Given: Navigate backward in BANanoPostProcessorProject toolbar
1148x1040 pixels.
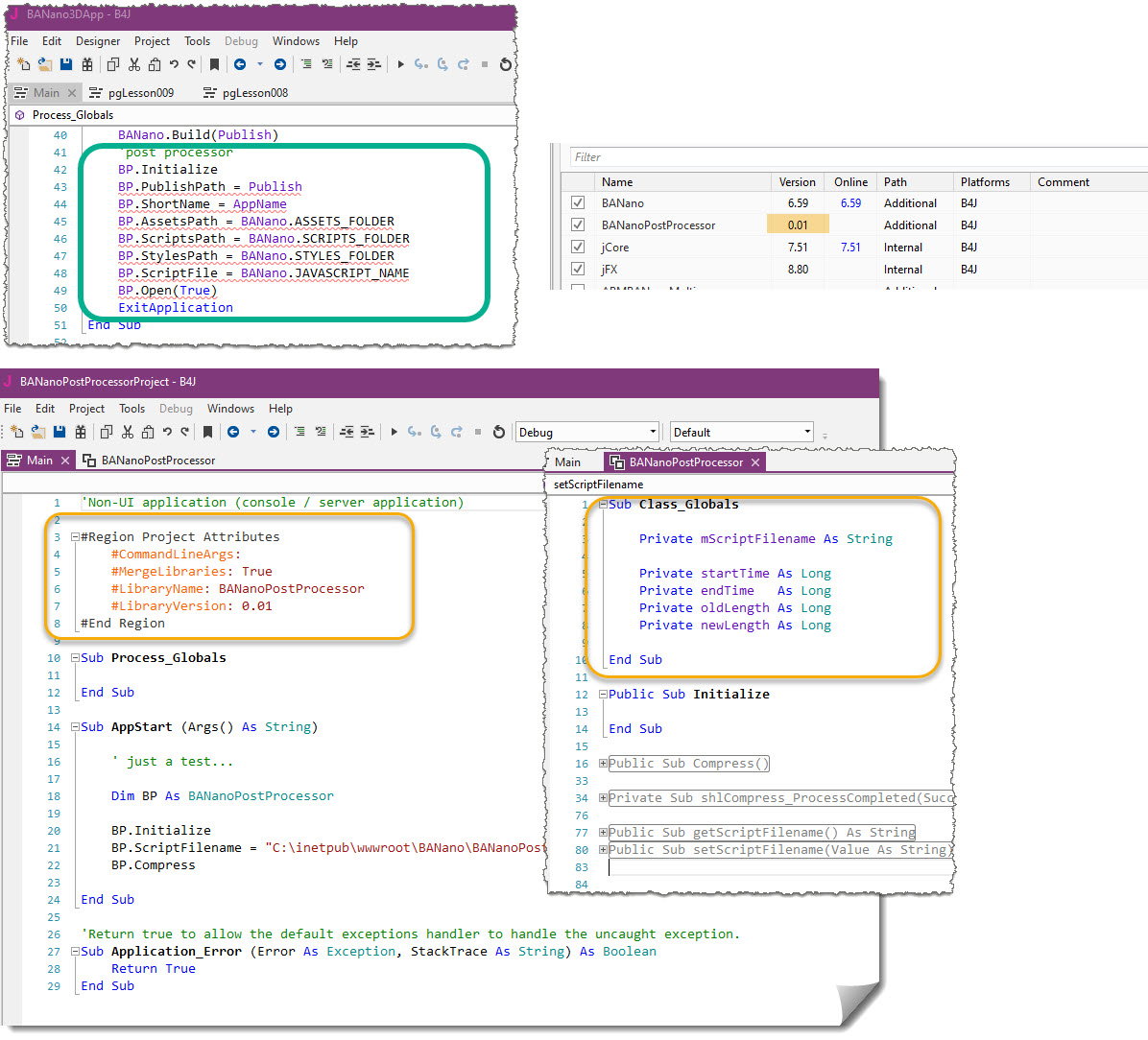Looking at the screenshot, I should tap(233, 432).
